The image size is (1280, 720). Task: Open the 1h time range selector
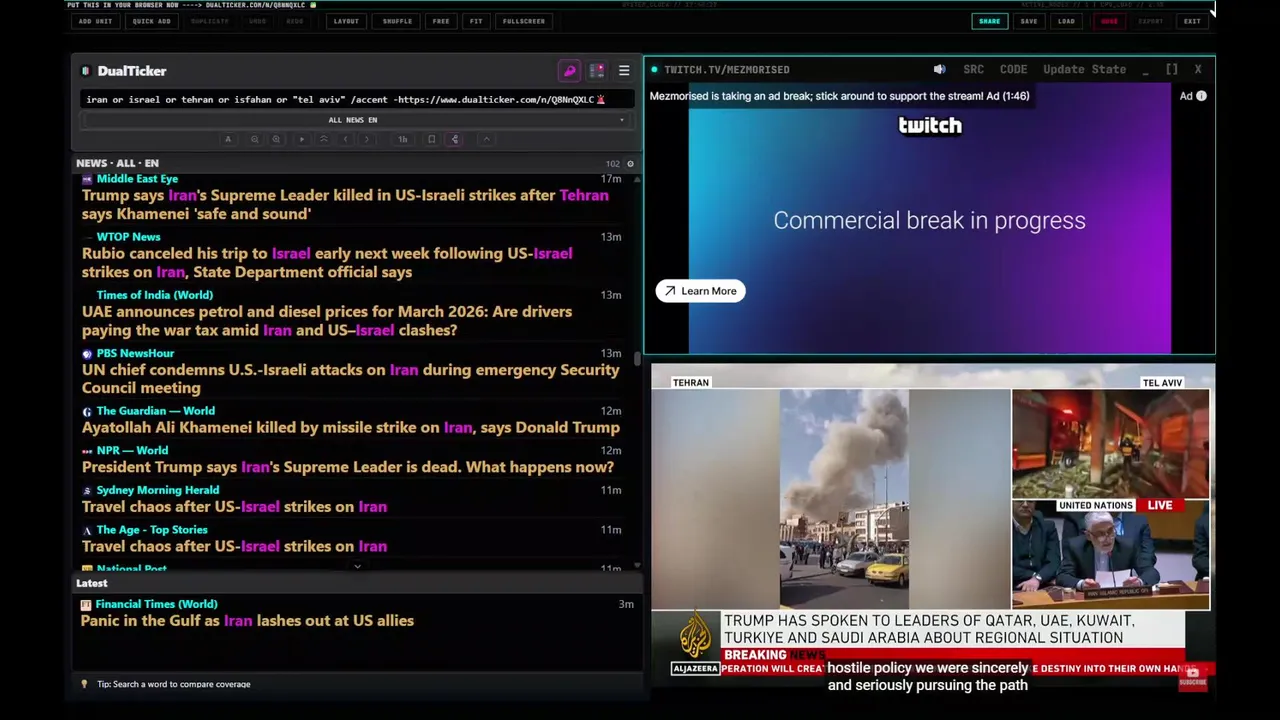point(403,139)
